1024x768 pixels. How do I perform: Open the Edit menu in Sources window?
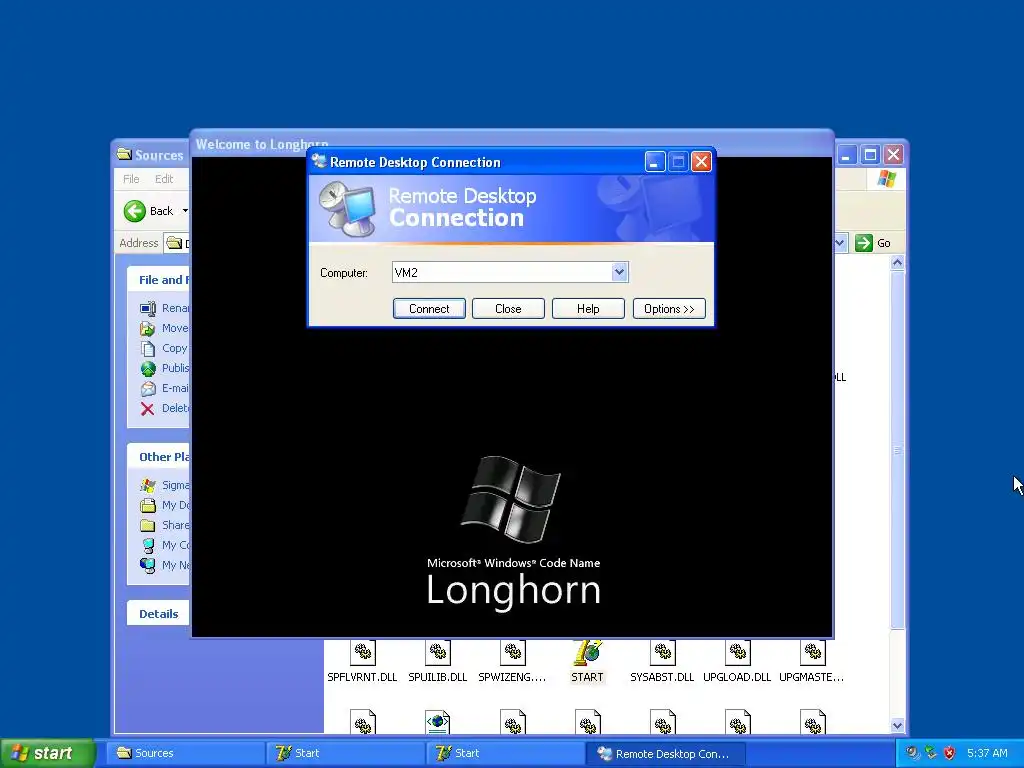164,179
